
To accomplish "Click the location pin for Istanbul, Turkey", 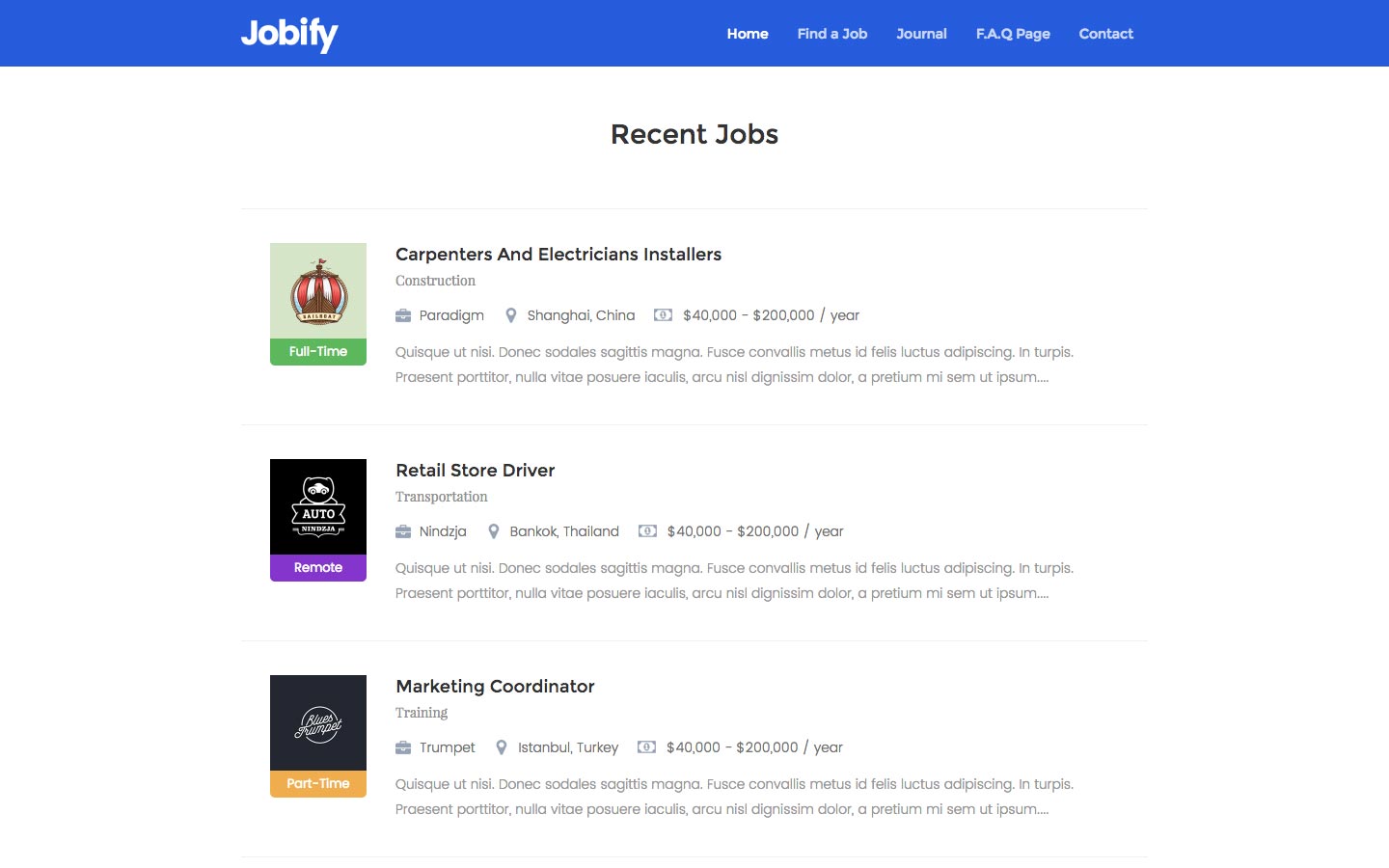I will 502,747.
